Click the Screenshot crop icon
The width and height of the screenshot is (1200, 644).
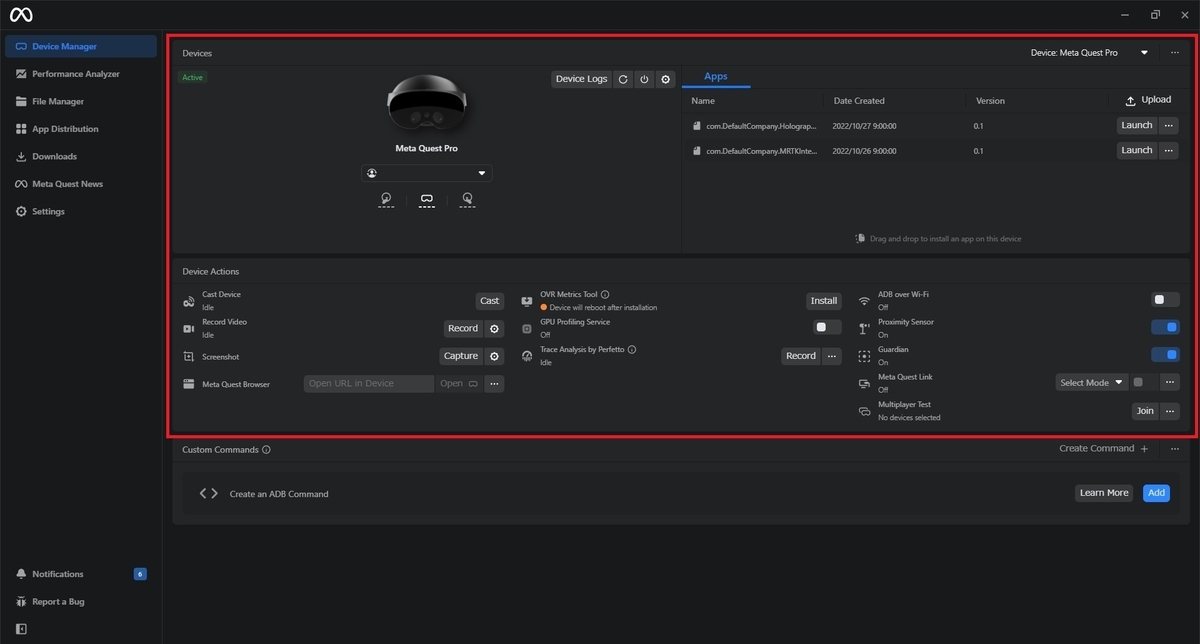pos(189,356)
